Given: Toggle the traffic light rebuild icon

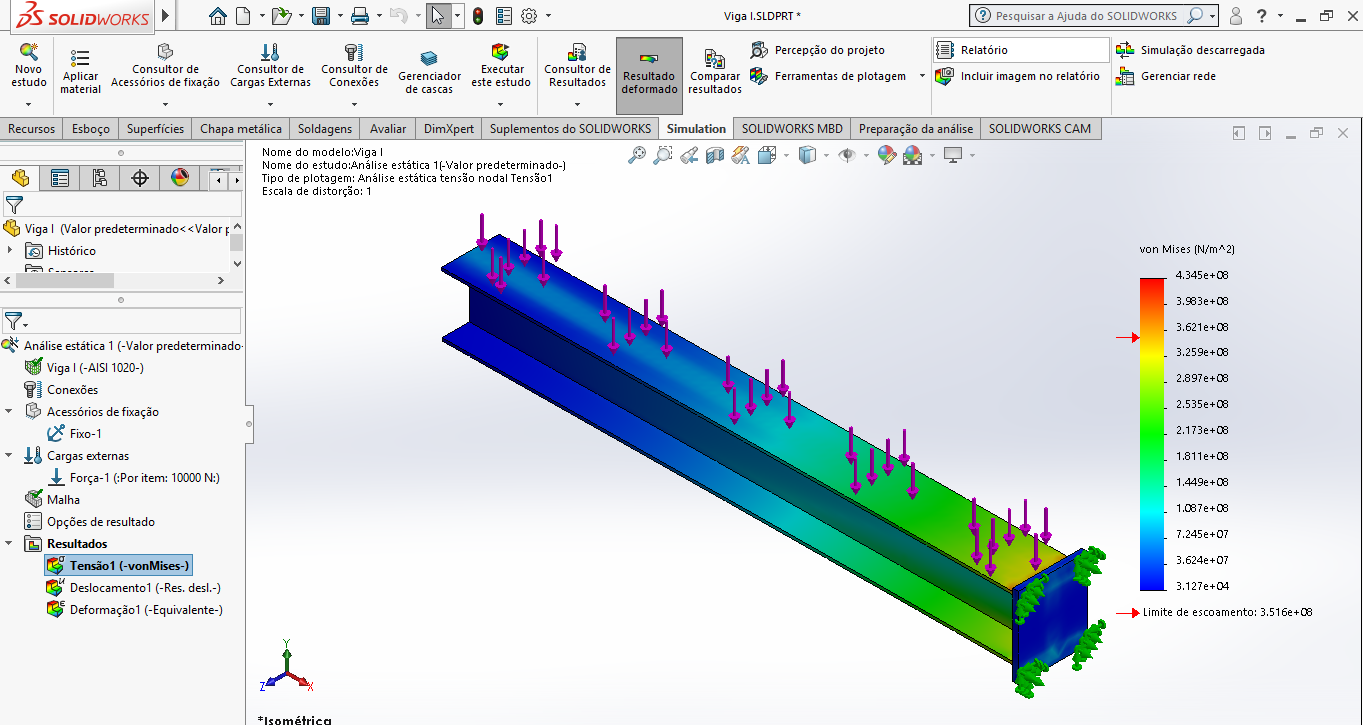Looking at the screenshot, I should click(478, 16).
